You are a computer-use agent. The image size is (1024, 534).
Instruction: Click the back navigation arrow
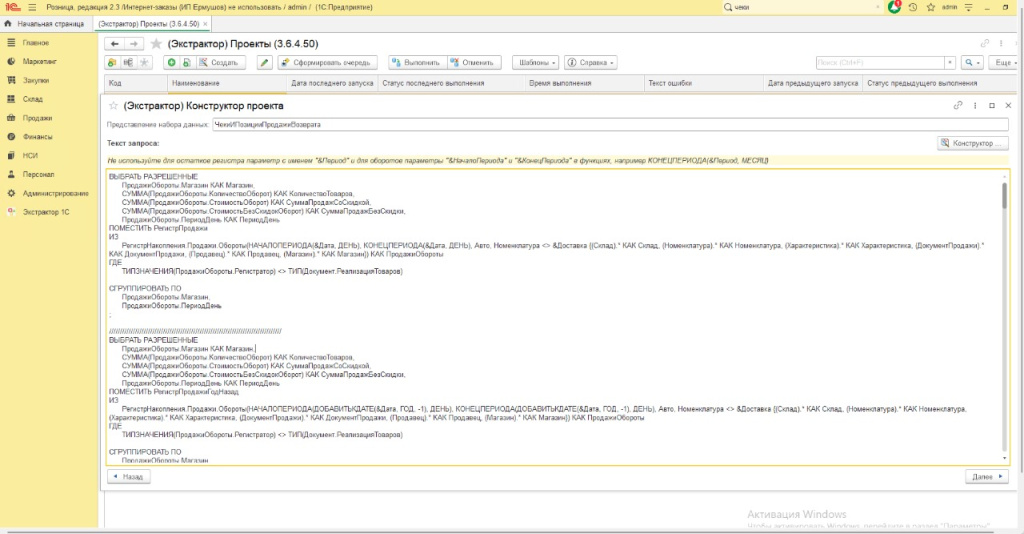click(x=114, y=44)
